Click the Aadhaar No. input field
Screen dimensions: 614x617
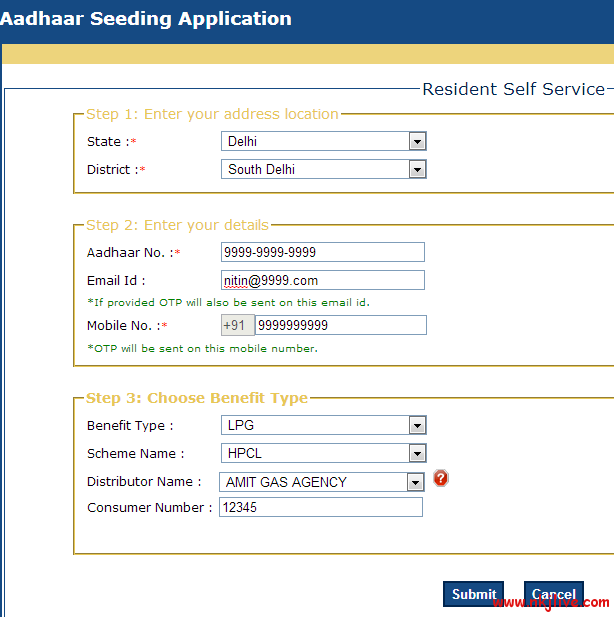(323, 252)
